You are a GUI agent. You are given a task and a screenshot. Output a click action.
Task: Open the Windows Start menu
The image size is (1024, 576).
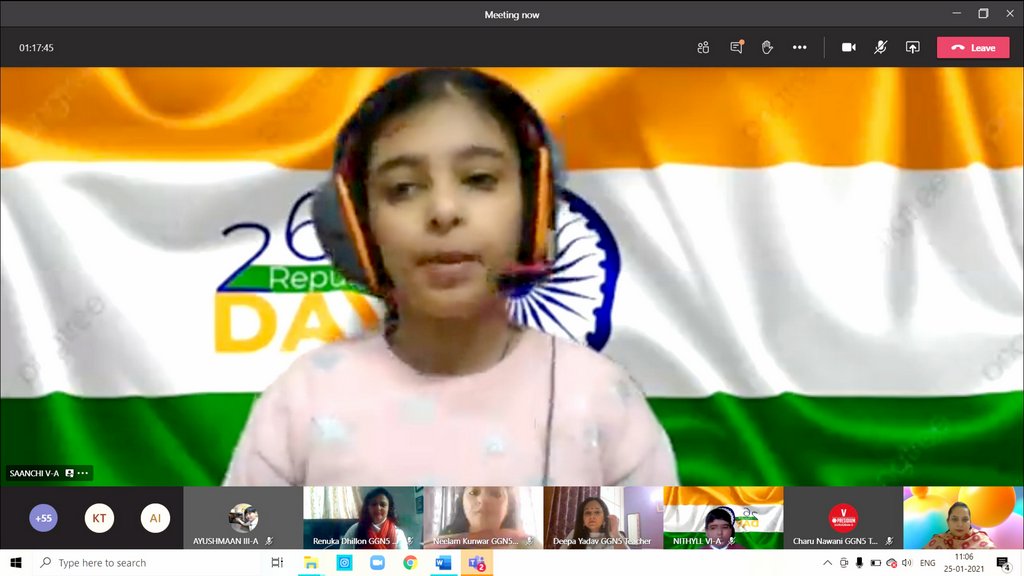16,562
